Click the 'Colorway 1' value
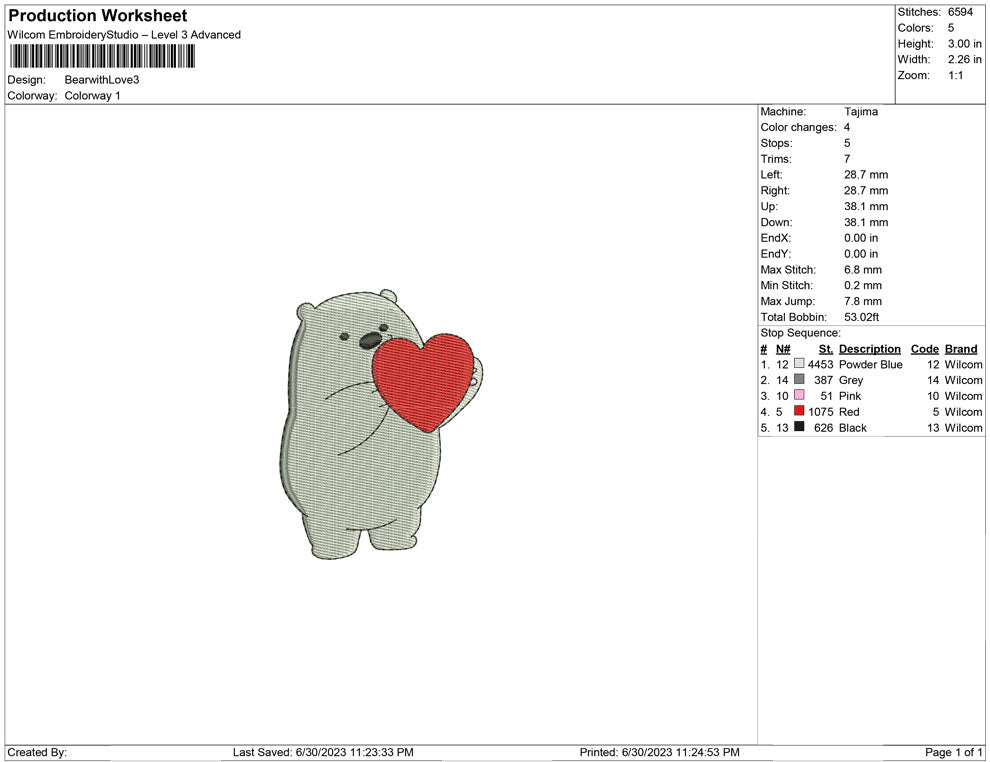Image resolution: width=990 pixels, height=762 pixels. (92, 95)
